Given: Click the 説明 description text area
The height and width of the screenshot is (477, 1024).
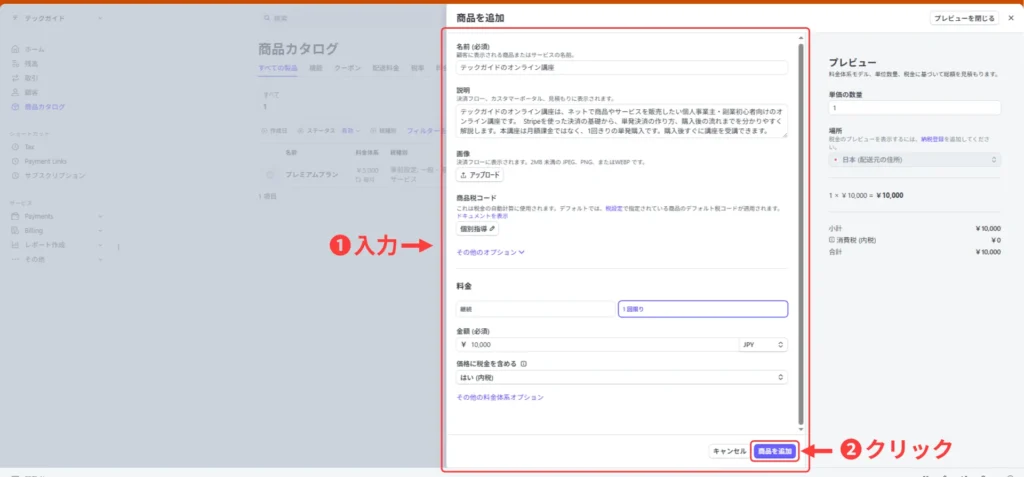Looking at the screenshot, I should click(x=622, y=121).
